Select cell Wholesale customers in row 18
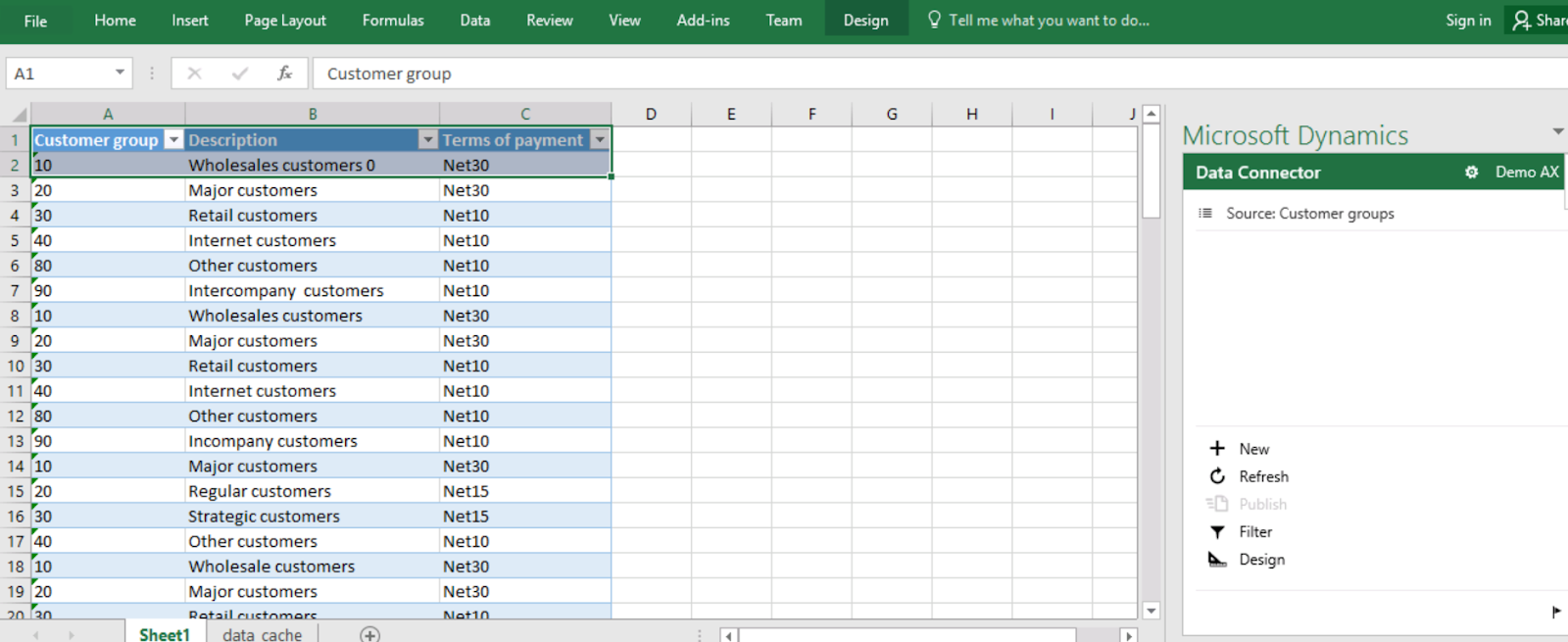The height and width of the screenshot is (642, 1568). pyautogui.click(x=313, y=567)
